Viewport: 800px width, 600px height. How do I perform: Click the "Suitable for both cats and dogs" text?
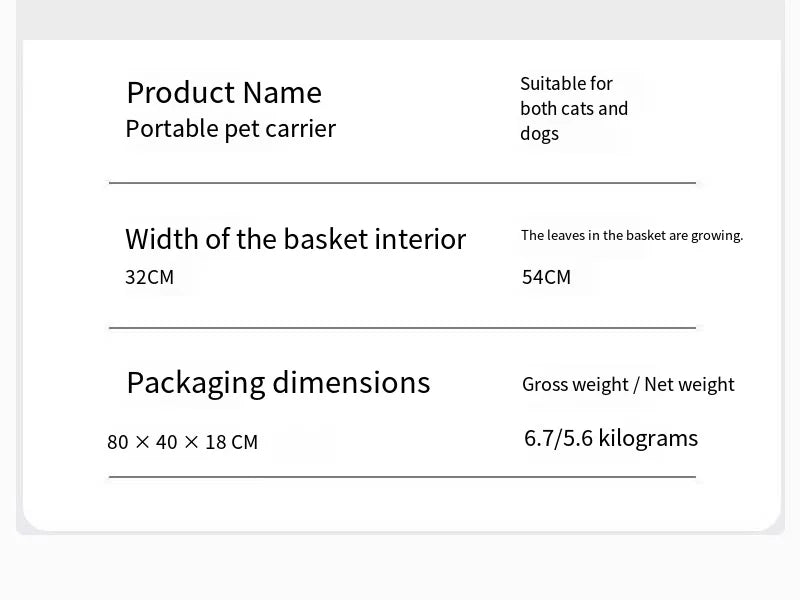(574, 109)
